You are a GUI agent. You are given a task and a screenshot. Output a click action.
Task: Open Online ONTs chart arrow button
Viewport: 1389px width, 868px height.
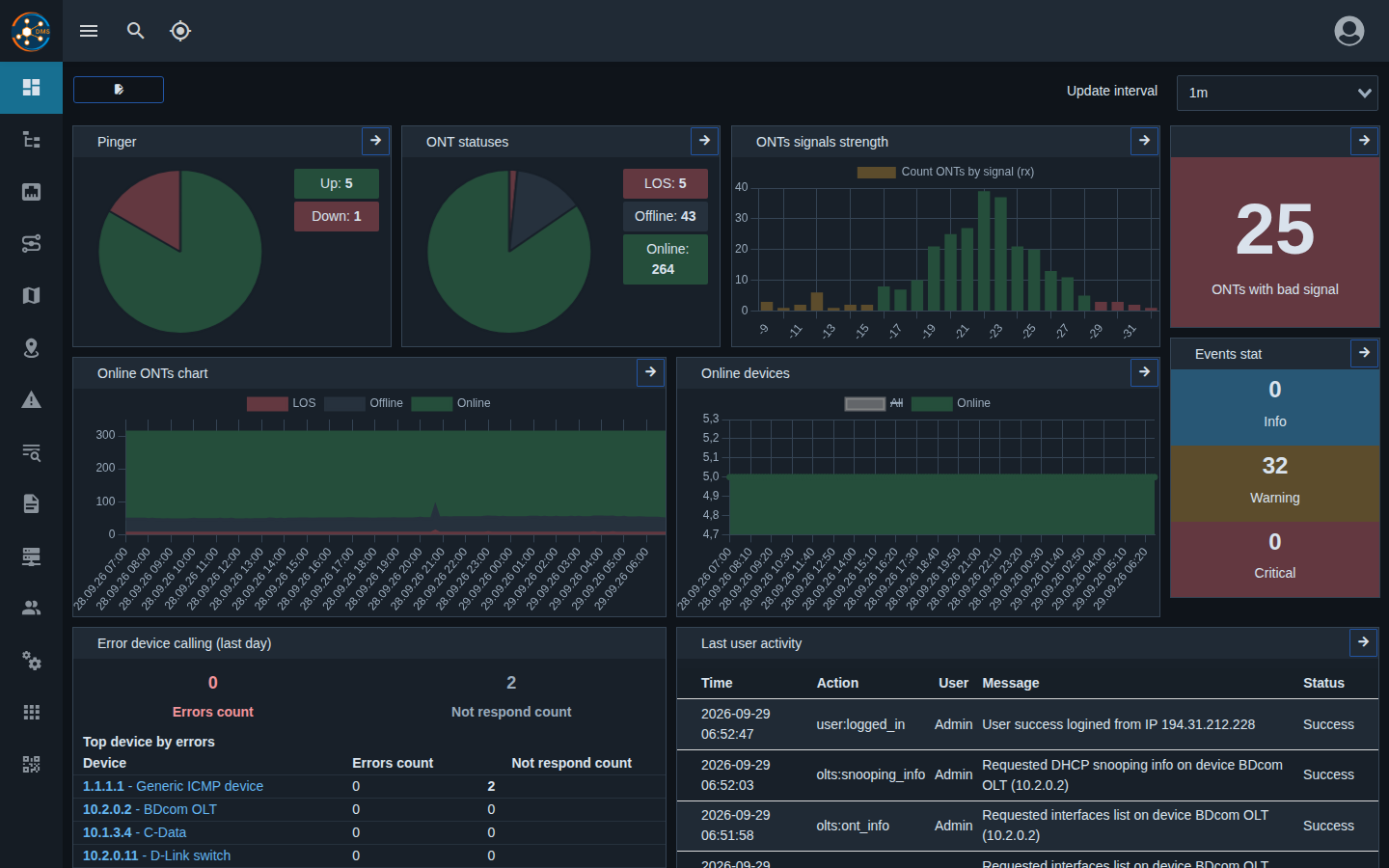point(650,372)
